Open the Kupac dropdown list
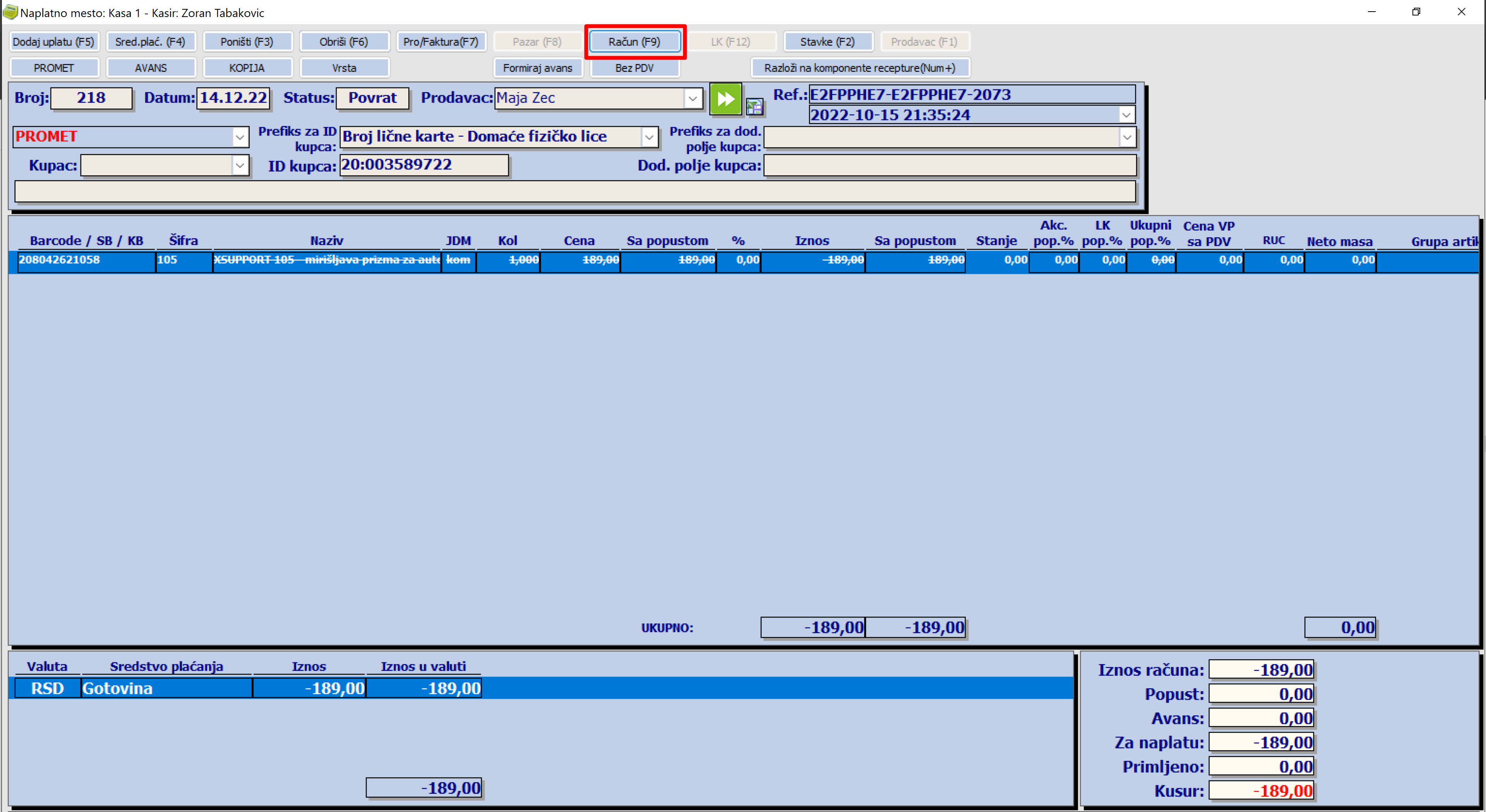This screenshot has height=812, width=1486. (239, 166)
